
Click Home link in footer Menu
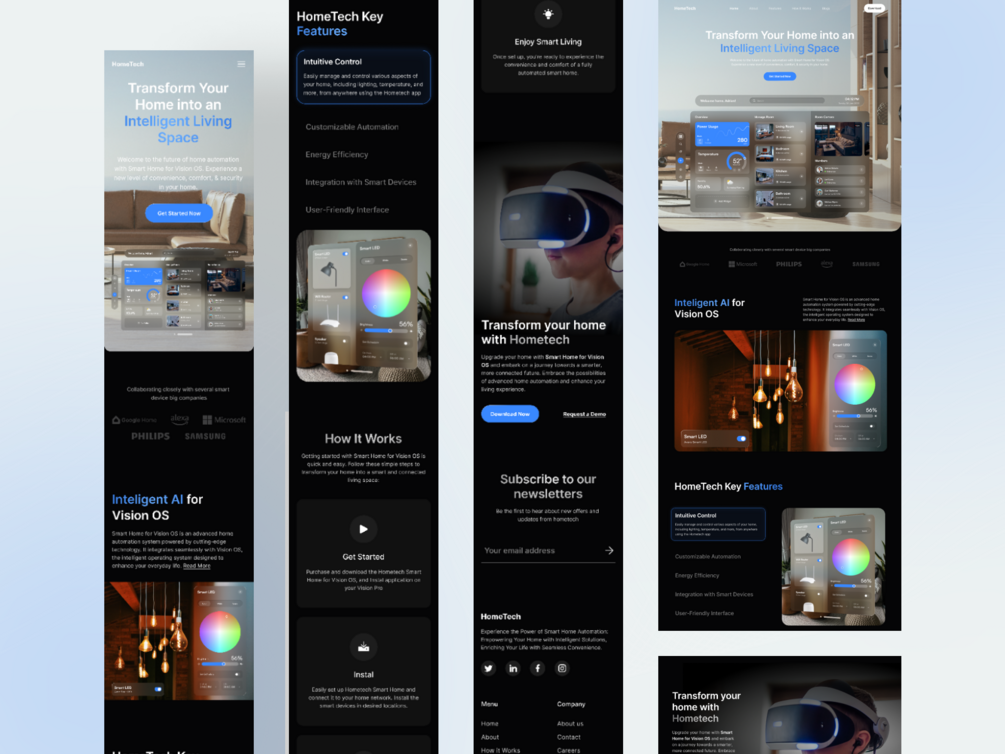(x=490, y=723)
